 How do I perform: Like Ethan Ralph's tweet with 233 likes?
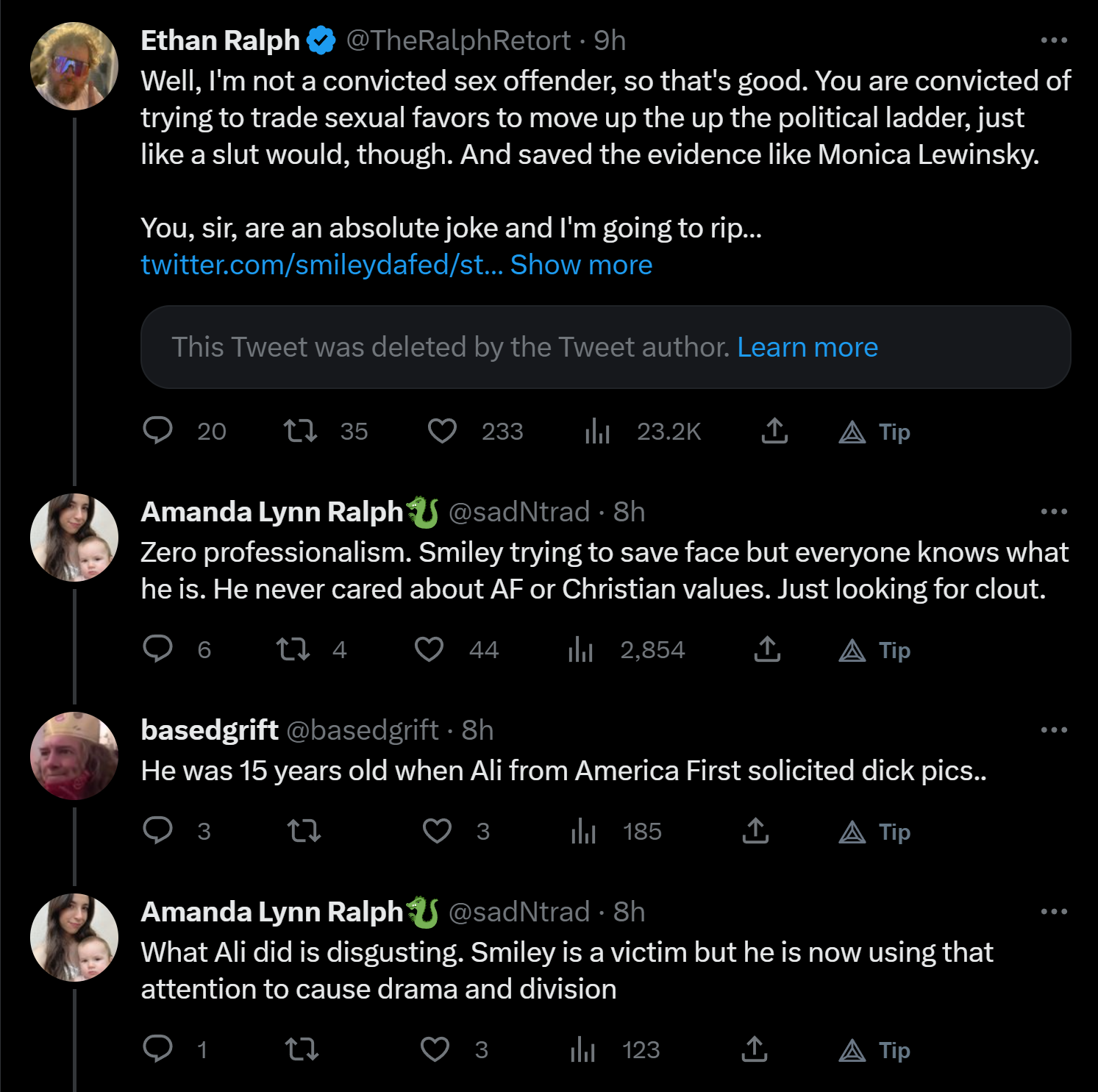[442, 431]
